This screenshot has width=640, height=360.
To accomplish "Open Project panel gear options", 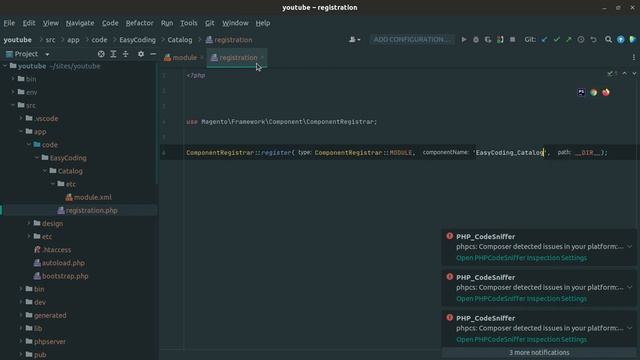I will coord(141,54).
